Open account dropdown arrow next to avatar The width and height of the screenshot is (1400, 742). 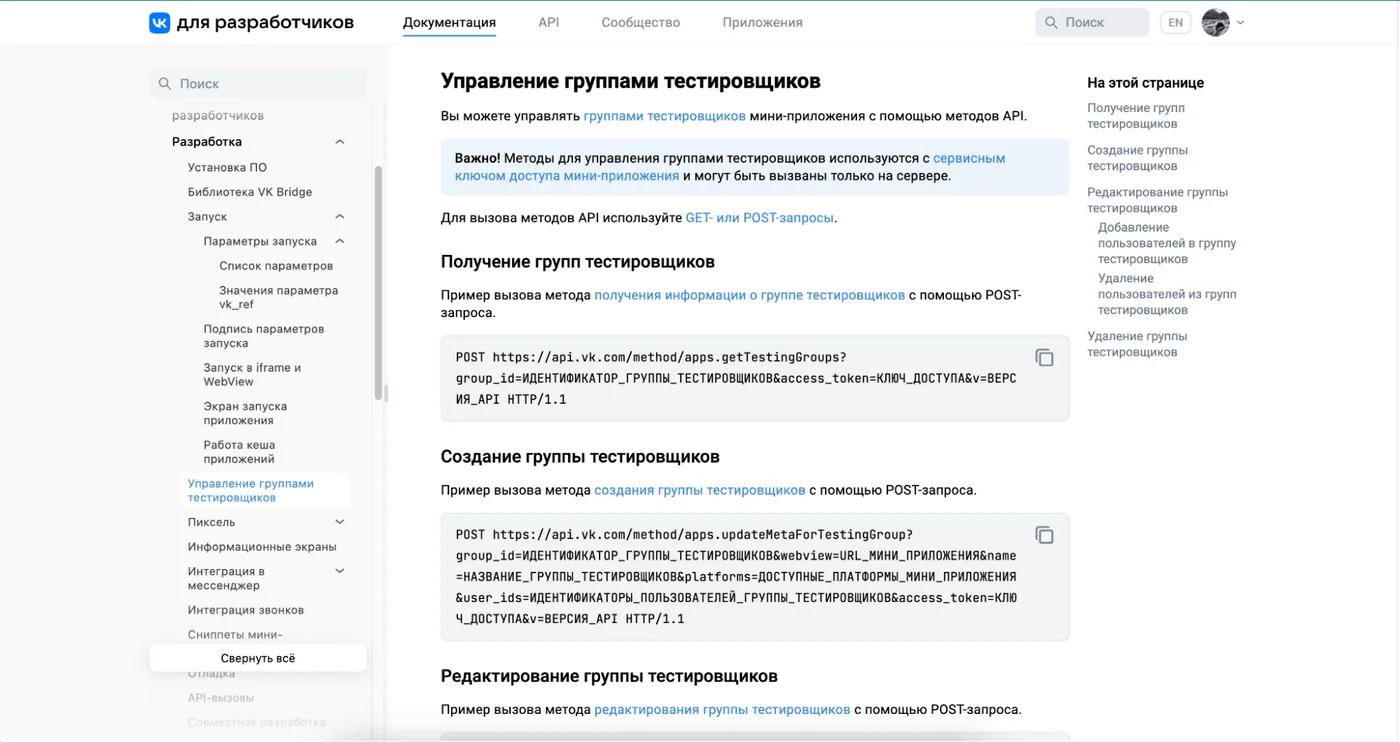point(1240,22)
